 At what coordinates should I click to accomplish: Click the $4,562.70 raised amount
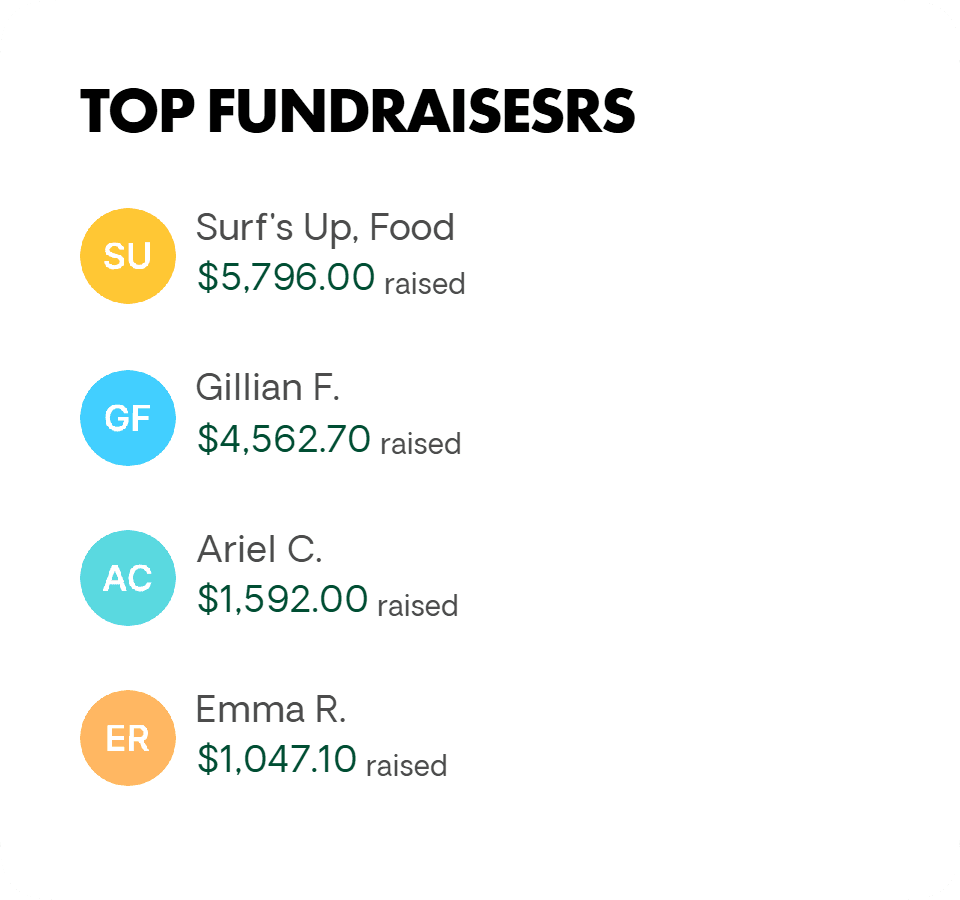(x=283, y=438)
